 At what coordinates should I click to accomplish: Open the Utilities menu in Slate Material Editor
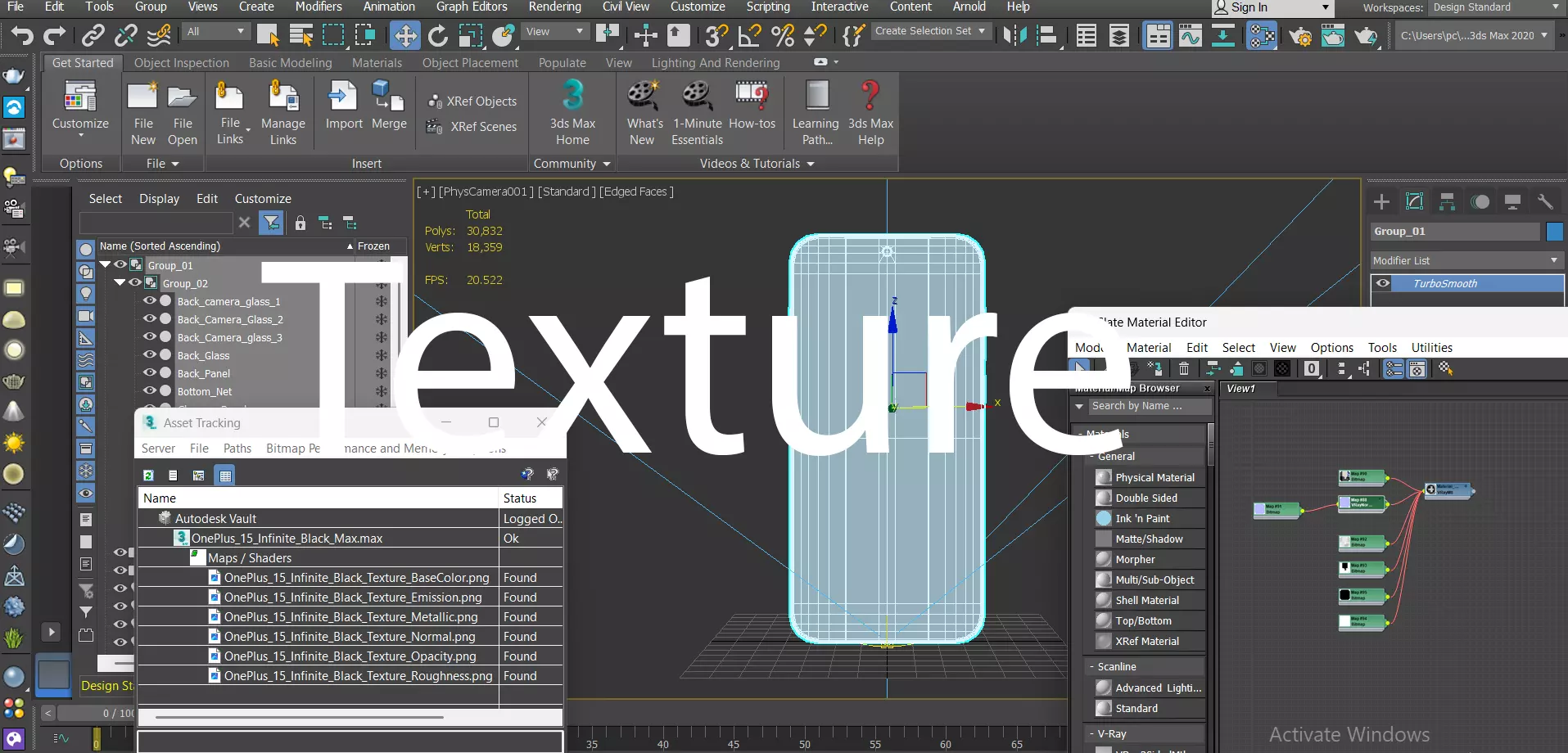pyautogui.click(x=1431, y=348)
